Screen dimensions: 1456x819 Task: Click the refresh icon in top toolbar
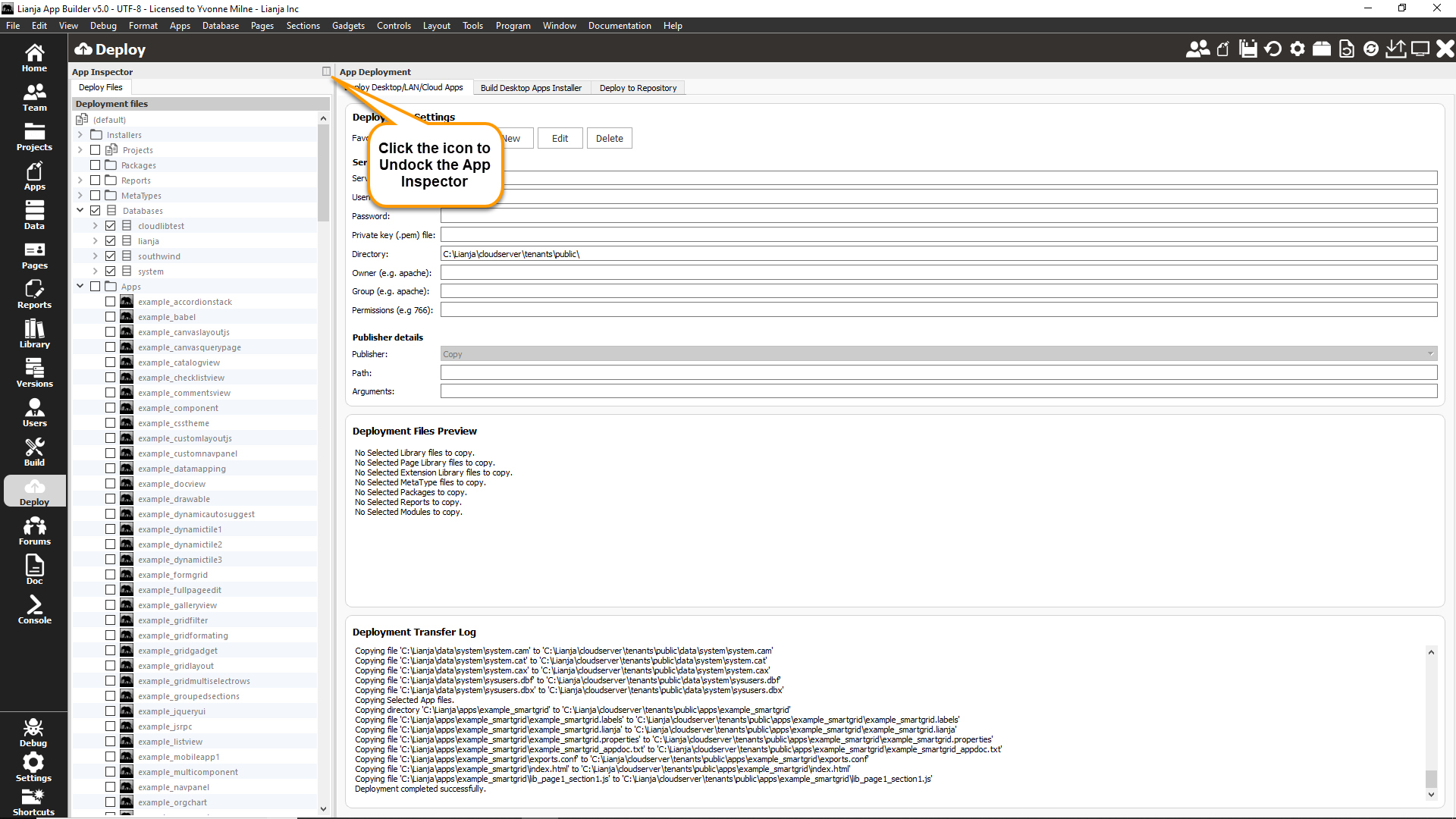click(1273, 49)
